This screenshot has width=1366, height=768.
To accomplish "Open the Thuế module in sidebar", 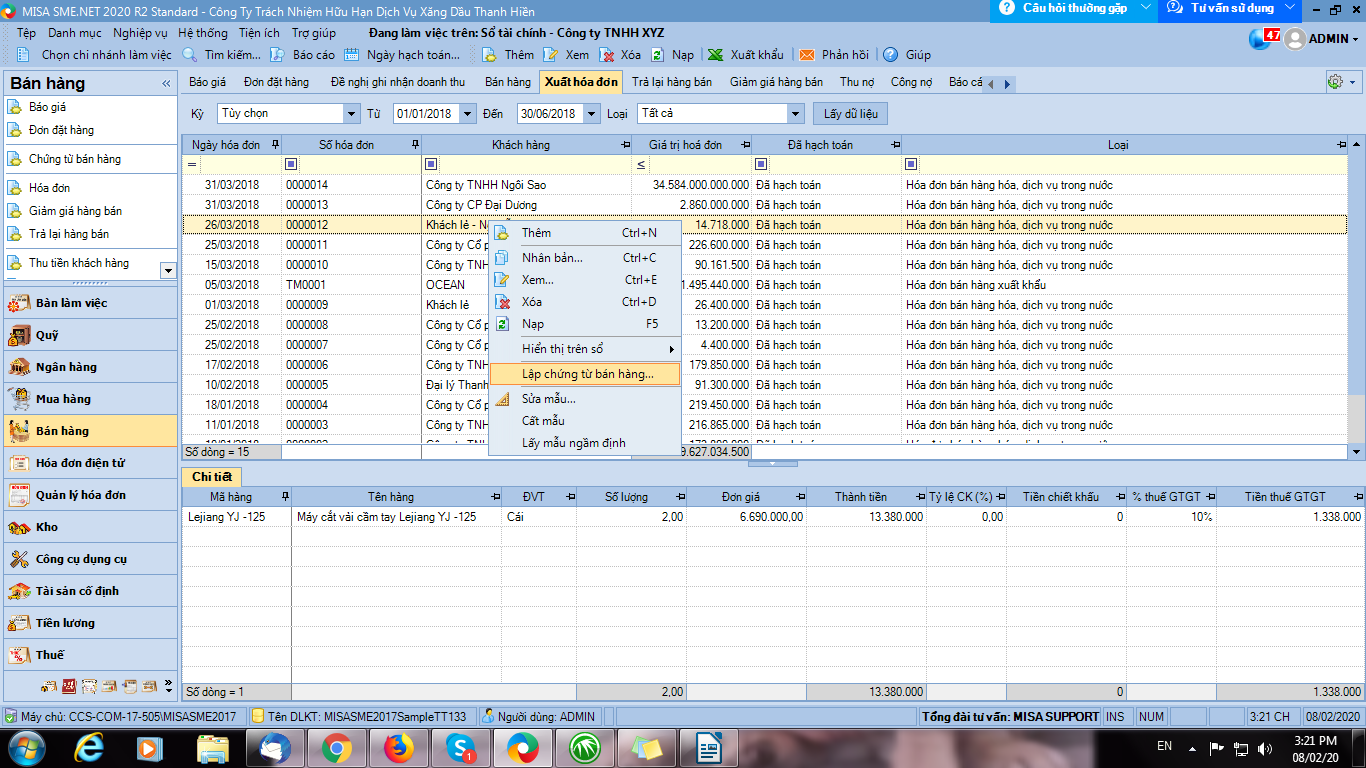I will (90, 655).
